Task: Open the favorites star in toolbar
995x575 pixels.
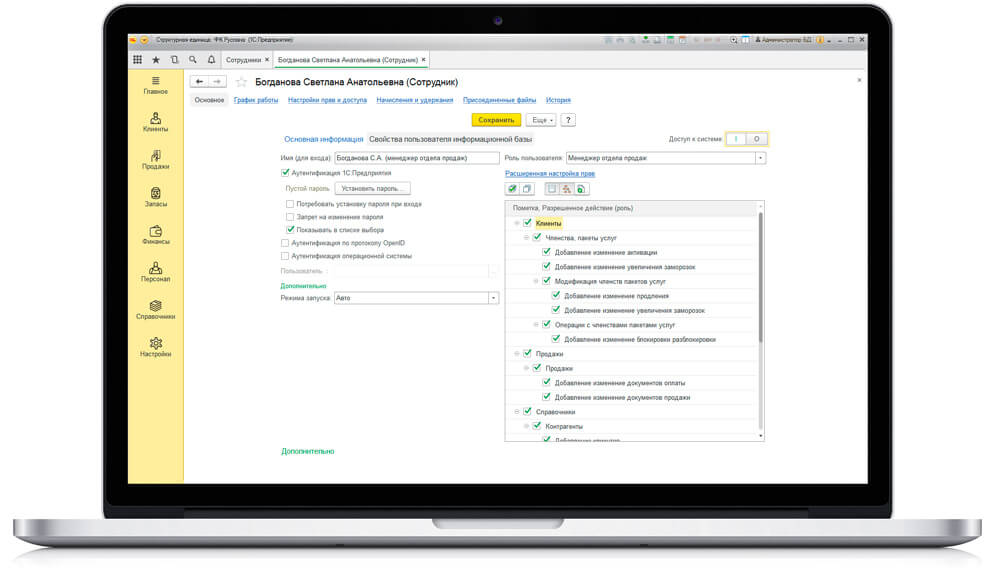Action: point(155,60)
